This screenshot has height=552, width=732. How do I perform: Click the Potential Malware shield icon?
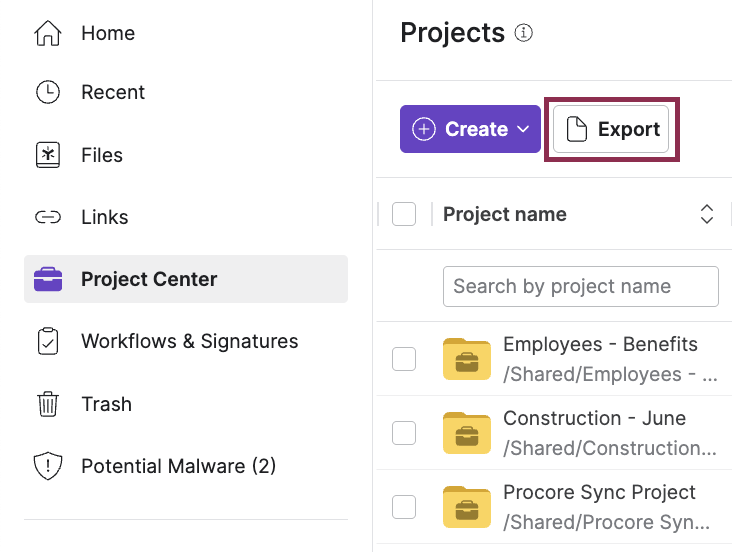[x=48, y=466]
